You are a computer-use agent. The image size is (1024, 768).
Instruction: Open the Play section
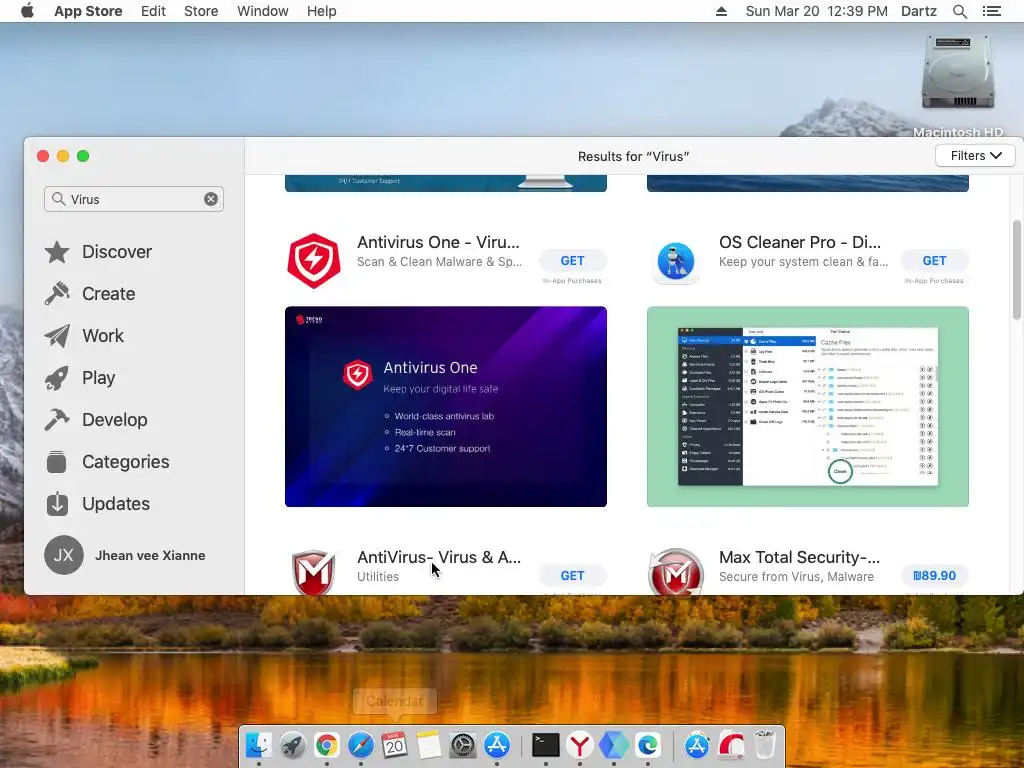80,378
